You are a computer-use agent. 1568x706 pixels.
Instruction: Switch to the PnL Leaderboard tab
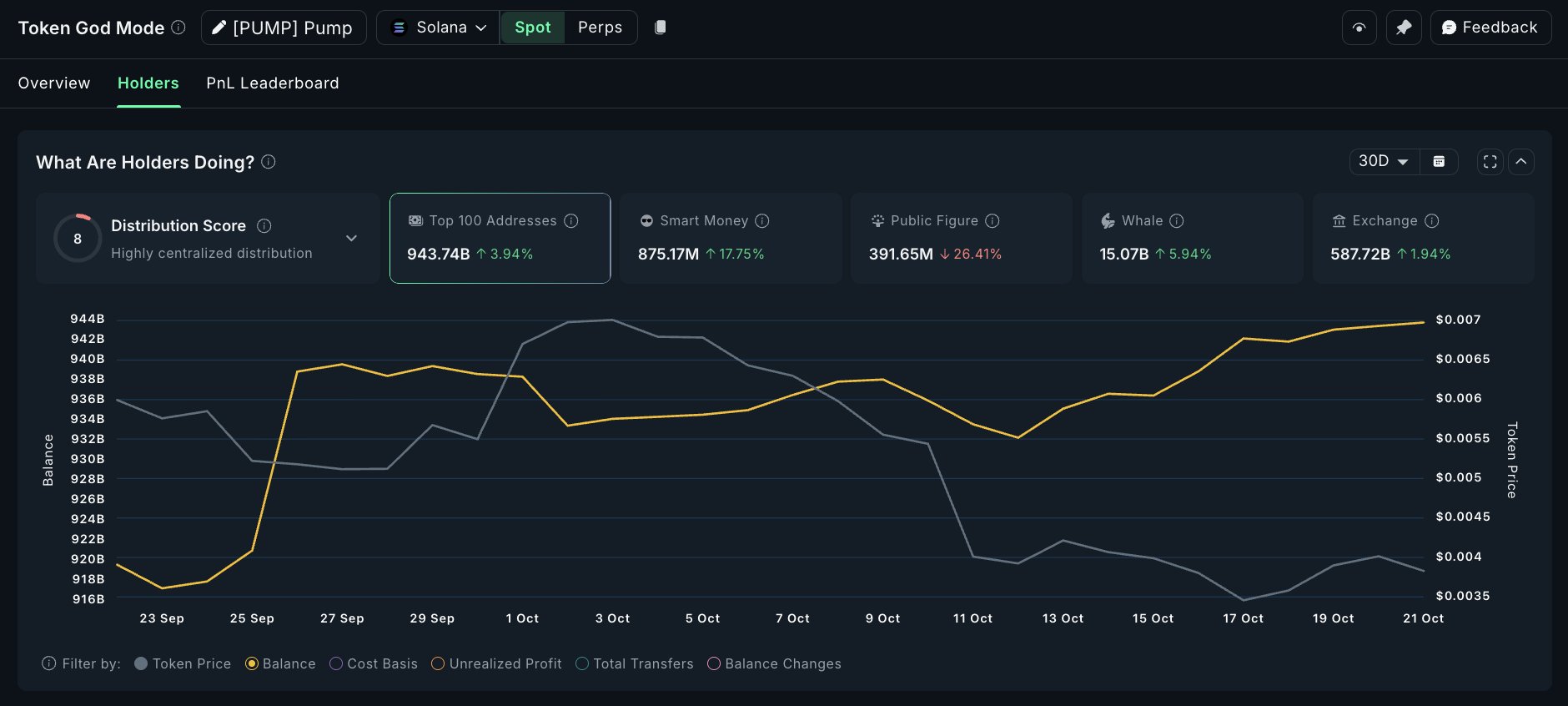[273, 83]
